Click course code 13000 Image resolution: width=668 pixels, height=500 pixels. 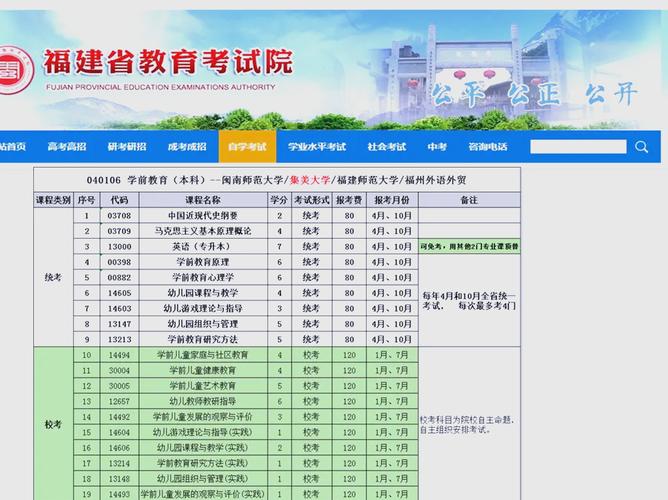[x=119, y=247]
